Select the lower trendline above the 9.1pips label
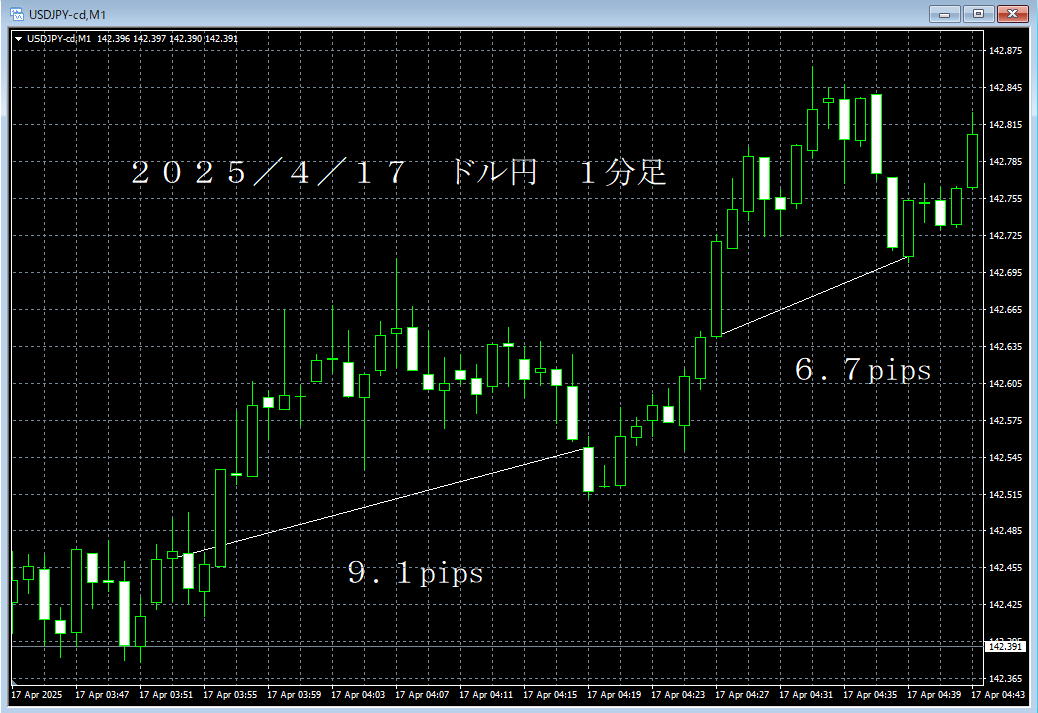This screenshot has height=713, width=1038. (x=381, y=502)
